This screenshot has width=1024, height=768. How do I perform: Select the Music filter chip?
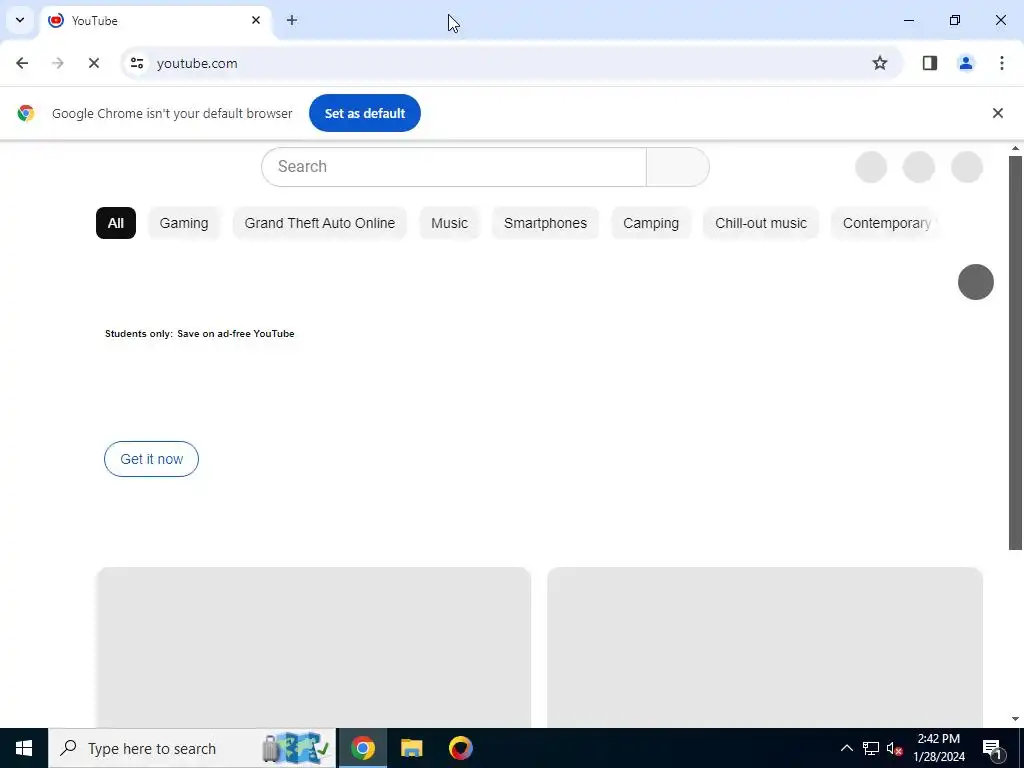click(x=449, y=223)
